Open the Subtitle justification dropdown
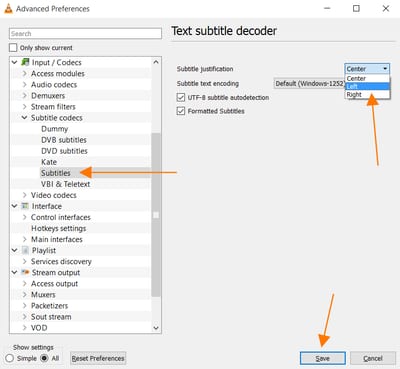Screen dimensions: 400x369 pos(367,69)
